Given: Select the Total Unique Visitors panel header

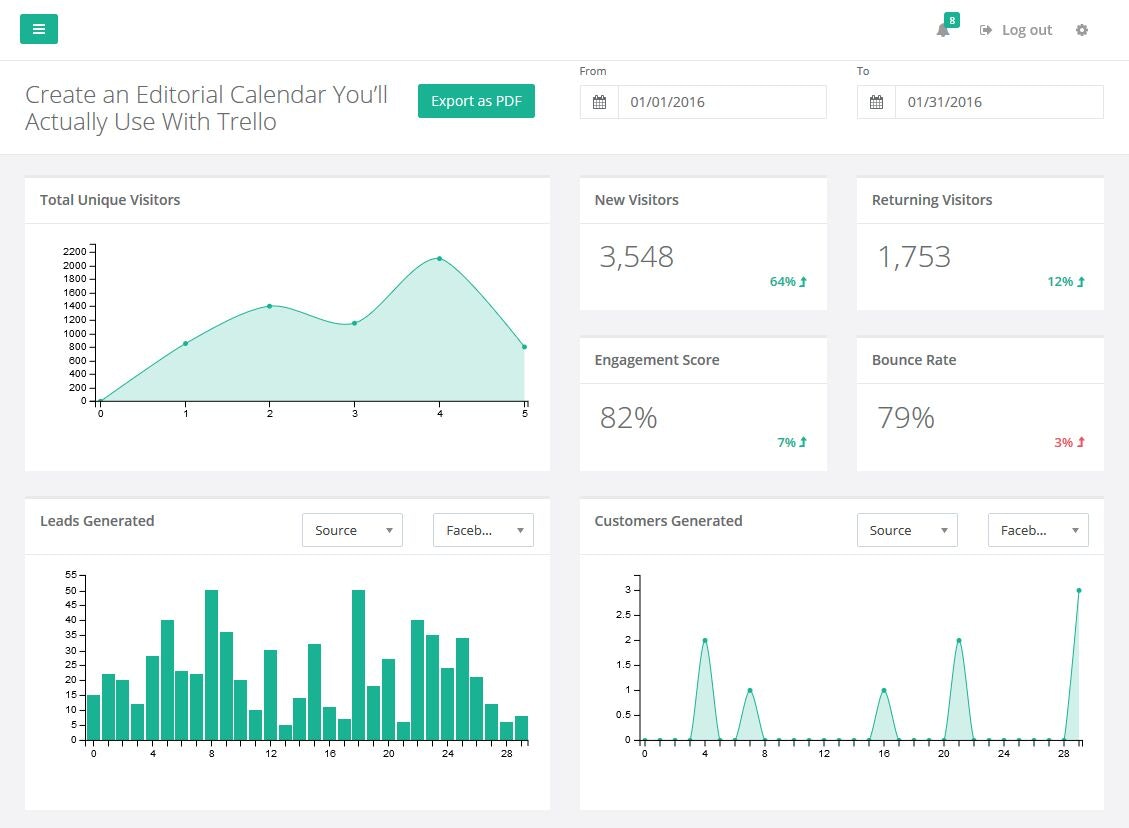Looking at the screenshot, I should click(110, 200).
